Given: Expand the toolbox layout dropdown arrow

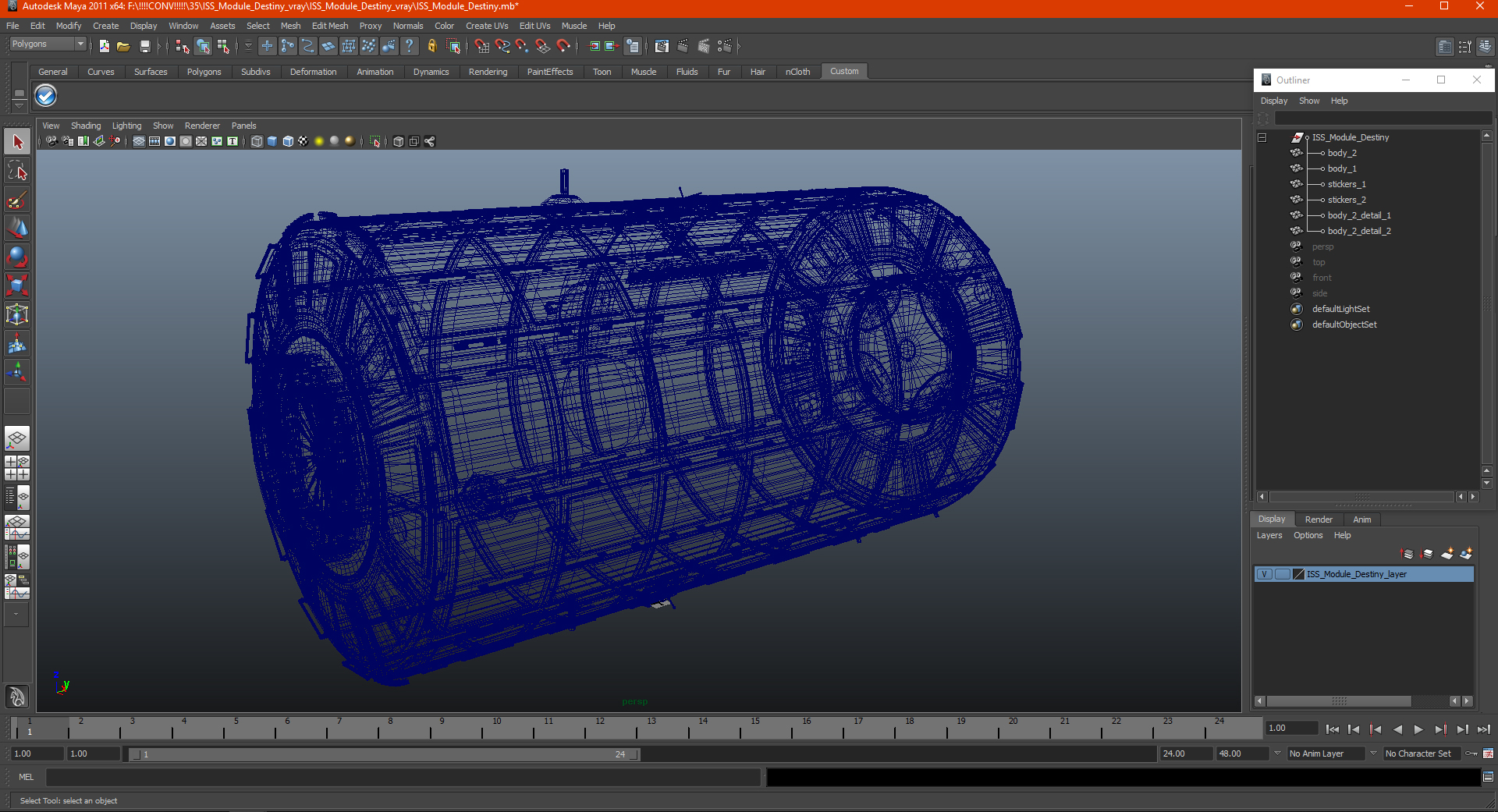Looking at the screenshot, I should [16, 614].
